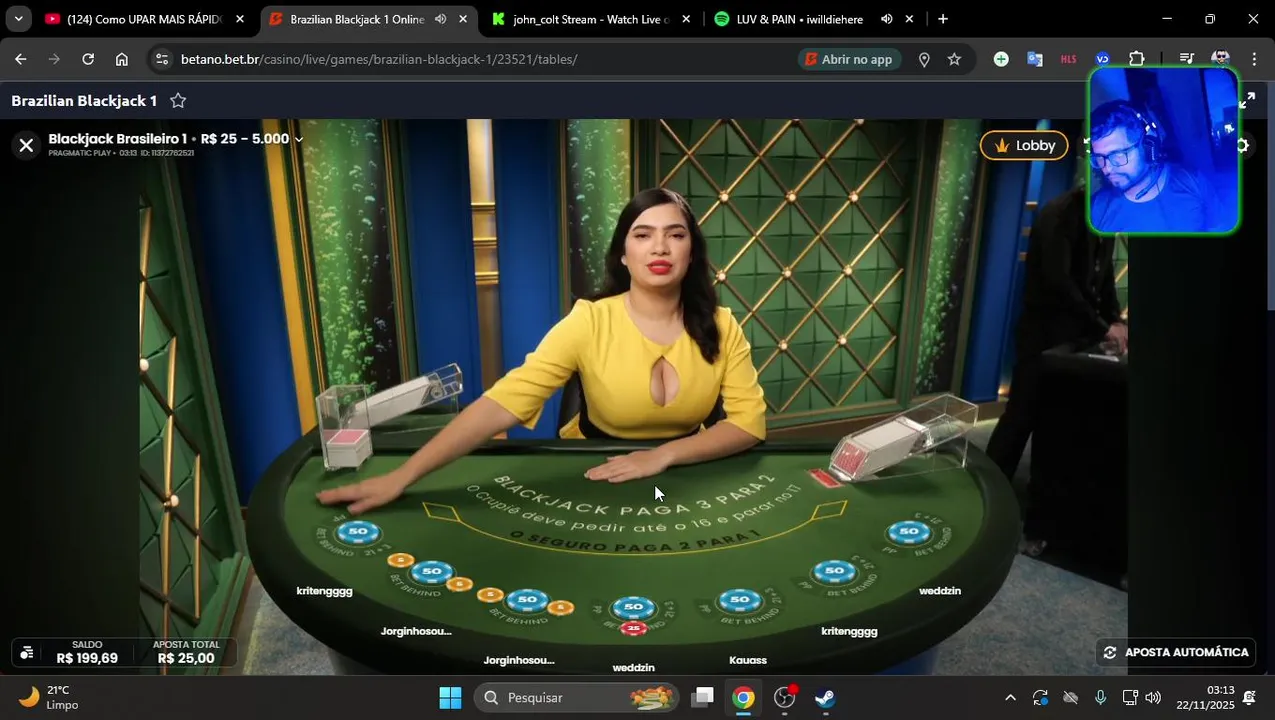This screenshot has height=720, width=1275.
Task: View site information icon in address bar
Action: click(162, 59)
